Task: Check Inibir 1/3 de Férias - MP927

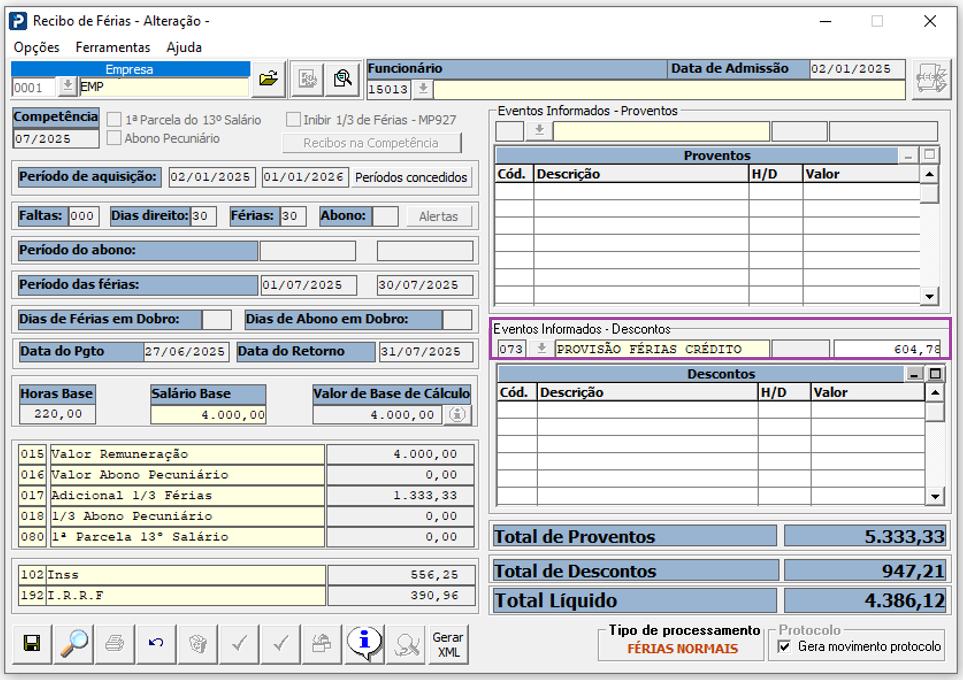Action: coord(294,119)
